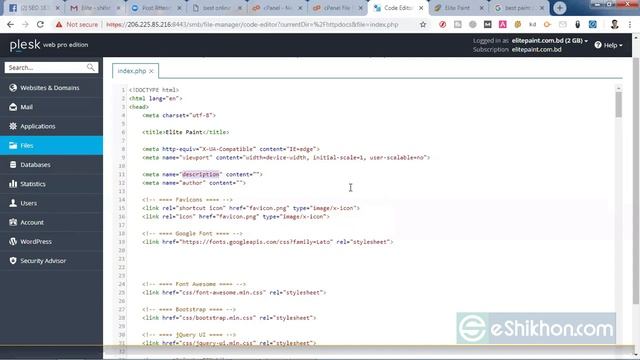
Task: Click the browser address bar URL
Action: [x=252, y=24]
